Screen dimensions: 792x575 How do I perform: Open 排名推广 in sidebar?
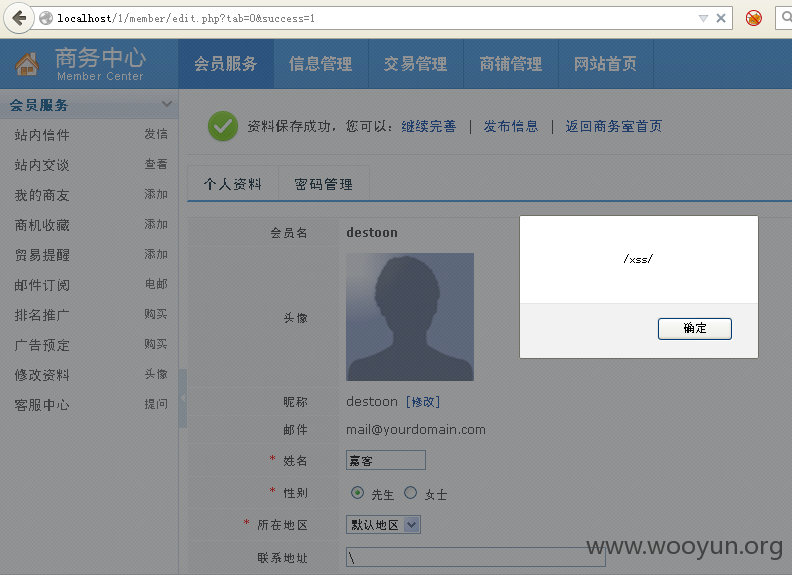(x=42, y=315)
